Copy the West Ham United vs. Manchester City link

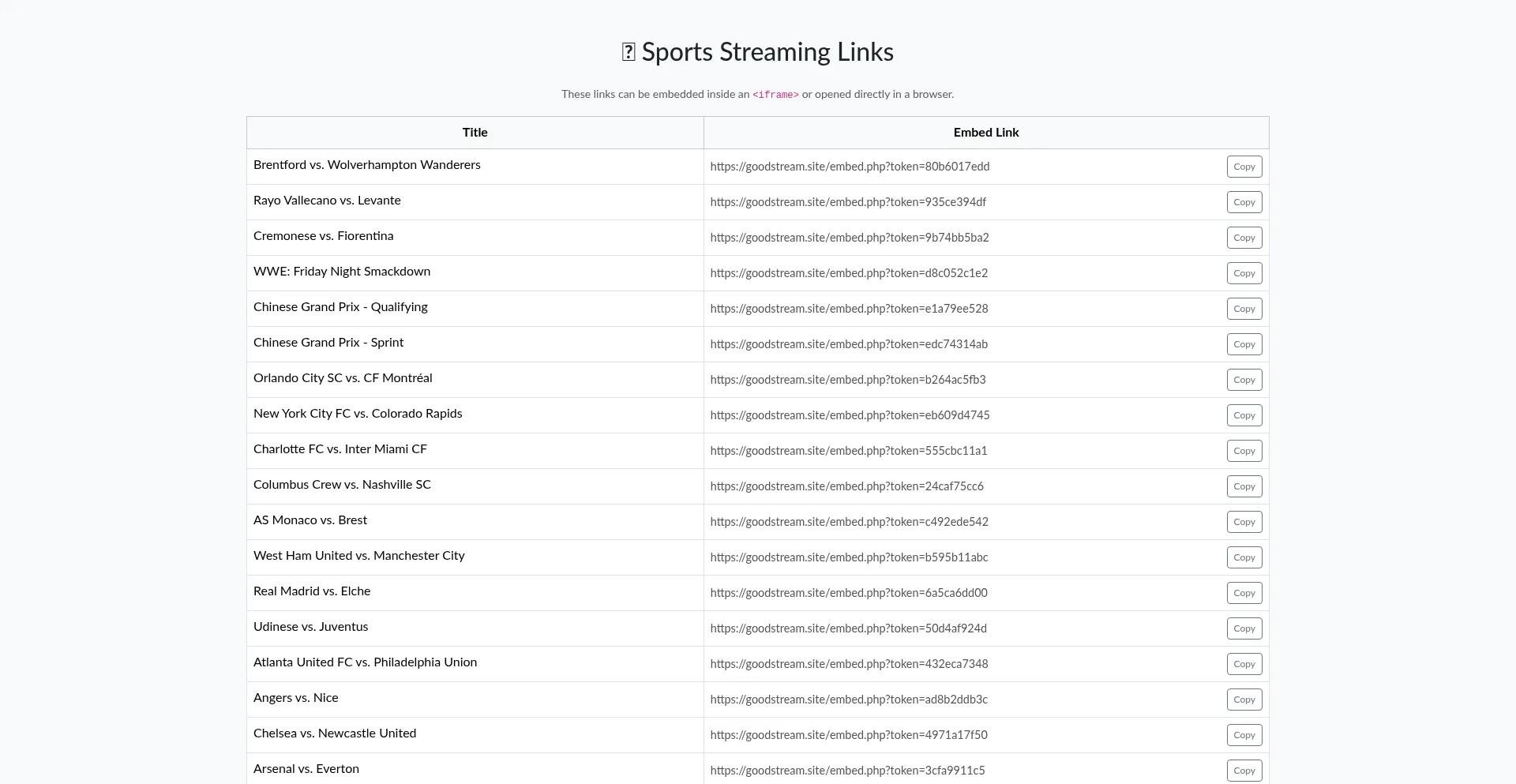pyautogui.click(x=1244, y=557)
